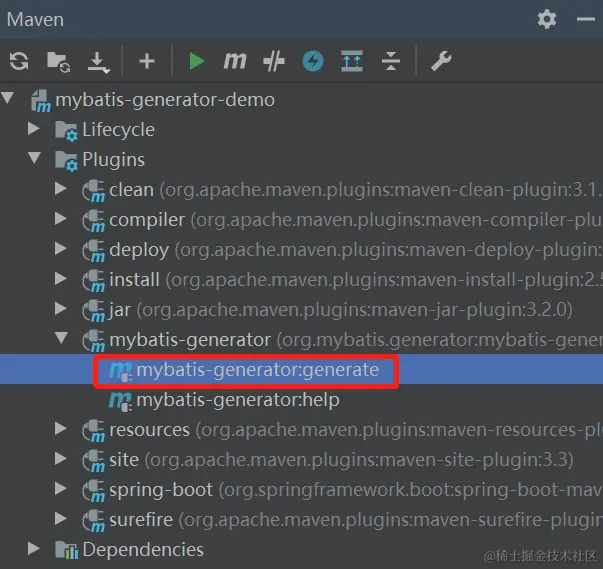Image resolution: width=603 pixels, height=569 pixels.
Task: Click resources plugin icon
Action: tap(93, 431)
